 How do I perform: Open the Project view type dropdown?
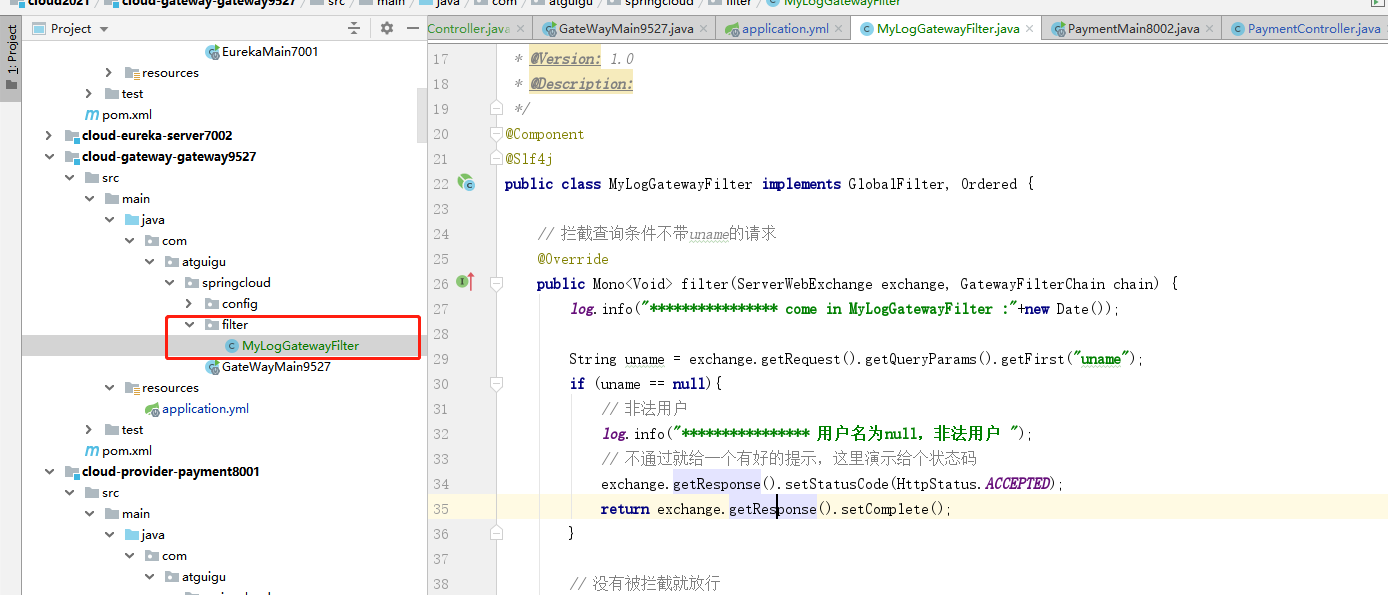pyautogui.click(x=70, y=29)
